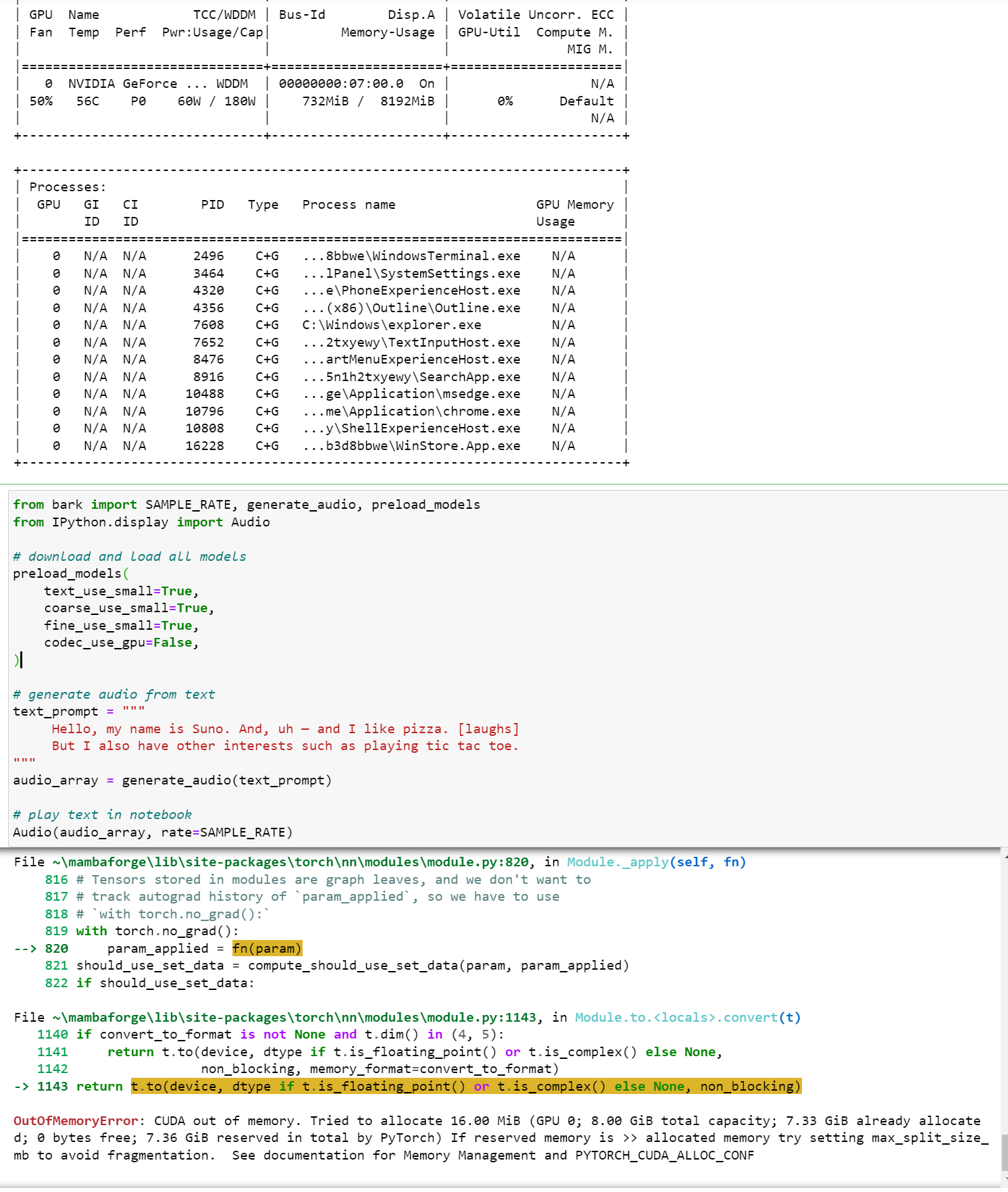This screenshot has width=1008, height=1192.
Task: Click the highlighted t.to(device, dtype...) line 1143
Action: 466,1087
